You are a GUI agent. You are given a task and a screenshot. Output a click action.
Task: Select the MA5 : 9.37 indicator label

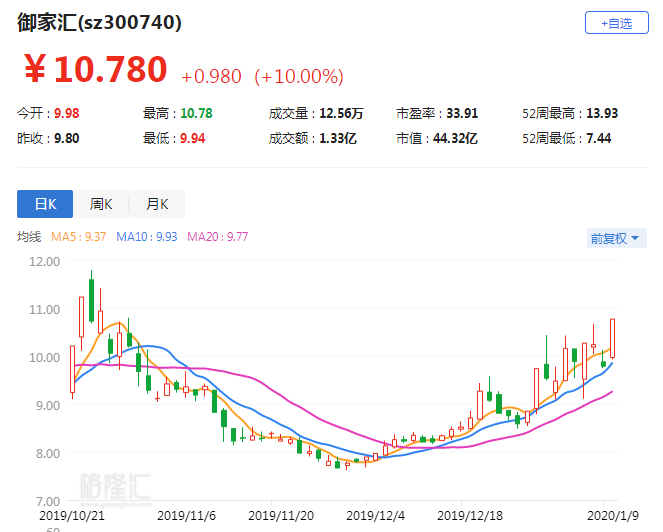click(x=78, y=237)
